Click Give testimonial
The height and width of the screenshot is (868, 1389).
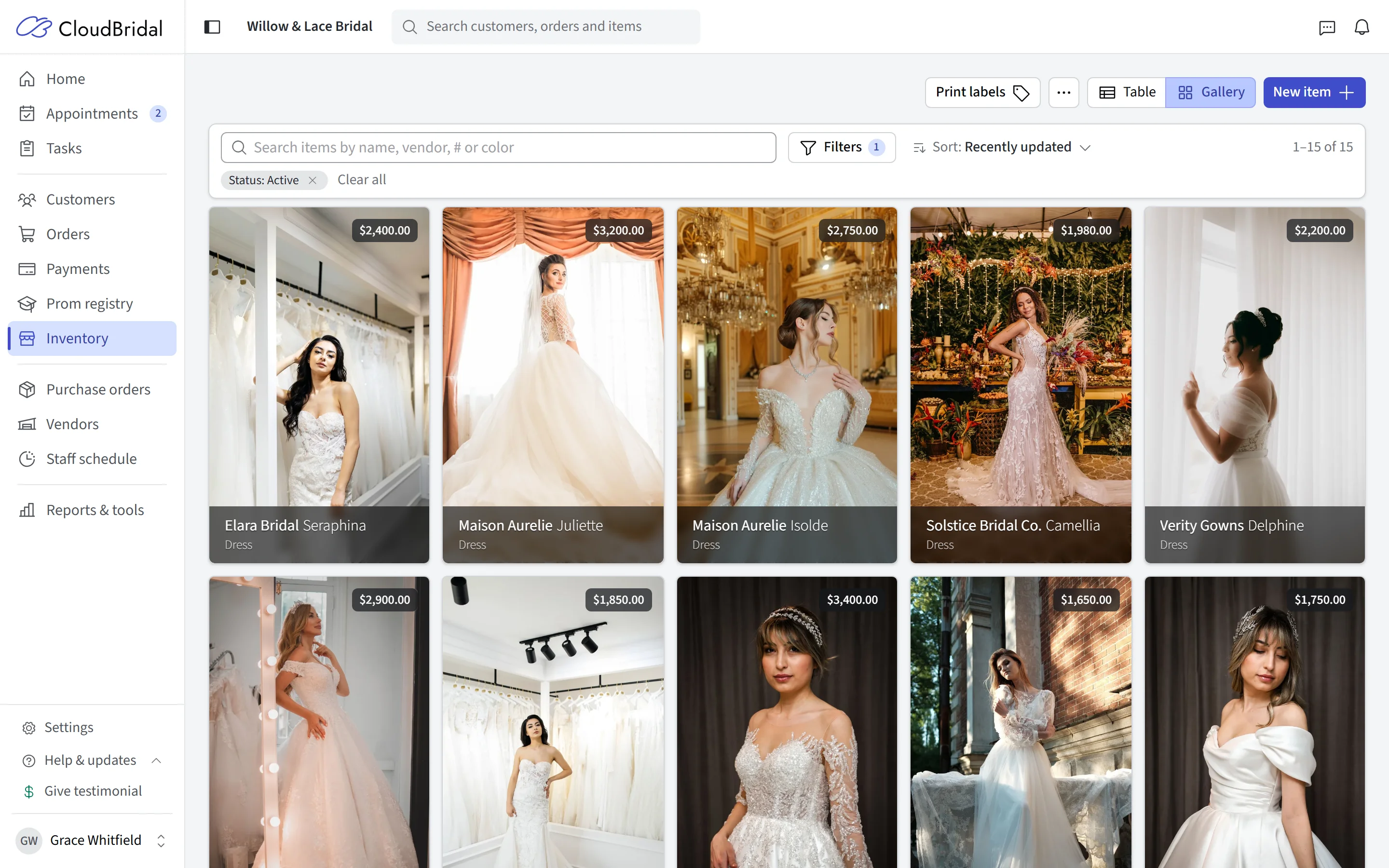[92, 791]
